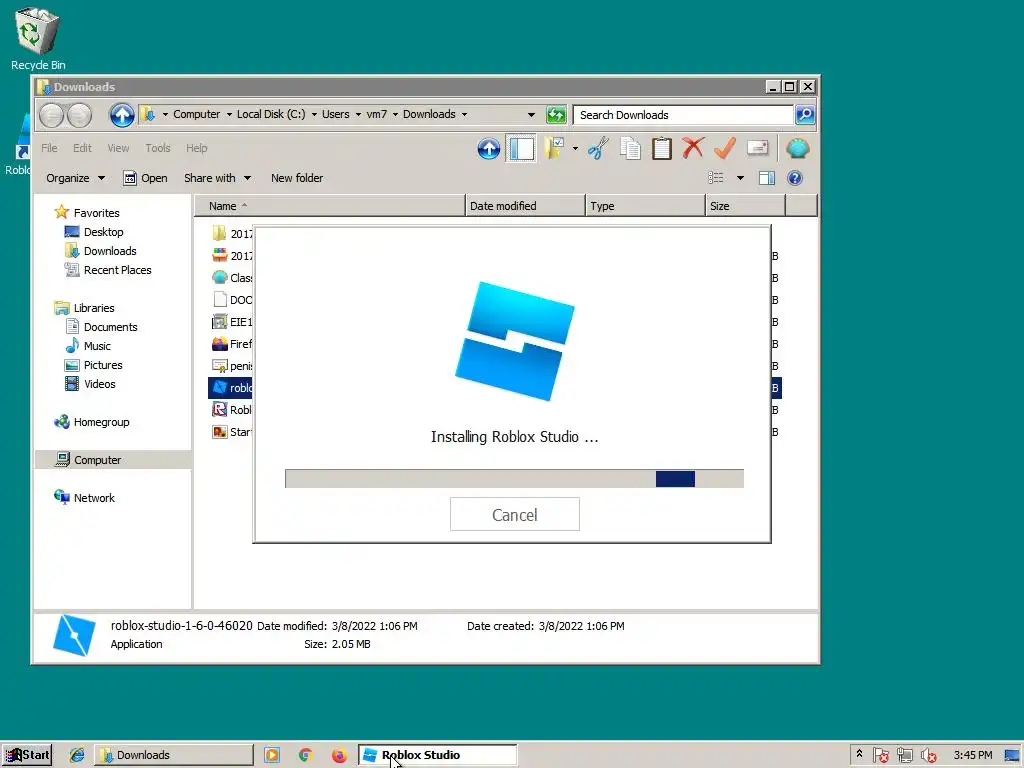Go forward with the Explorer forward arrow
The height and width of the screenshot is (768, 1024).
80,116
